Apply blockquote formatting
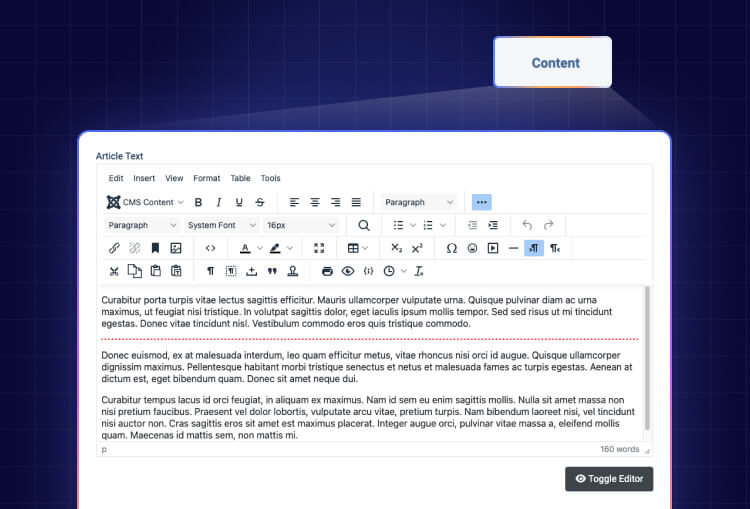 (x=272, y=271)
